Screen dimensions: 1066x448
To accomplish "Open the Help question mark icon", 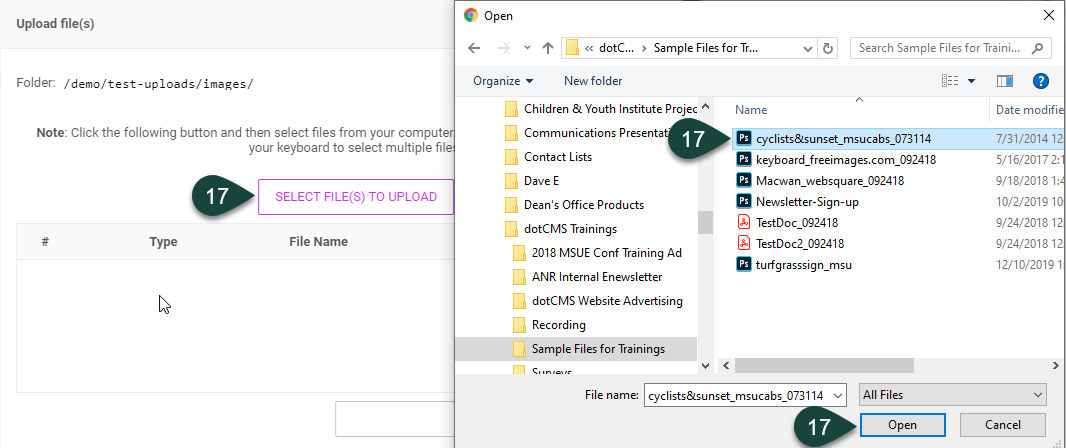I will click(1040, 80).
